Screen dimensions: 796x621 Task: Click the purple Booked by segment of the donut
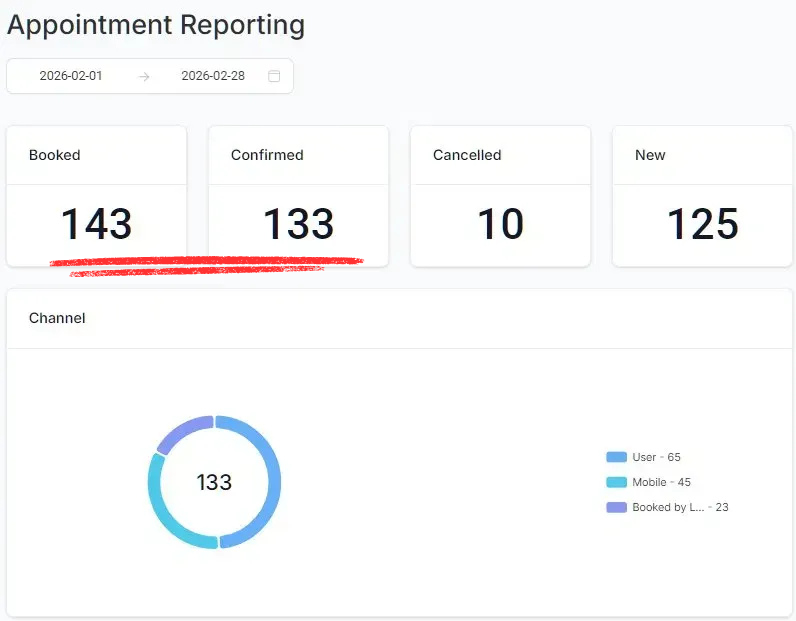pos(184,432)
